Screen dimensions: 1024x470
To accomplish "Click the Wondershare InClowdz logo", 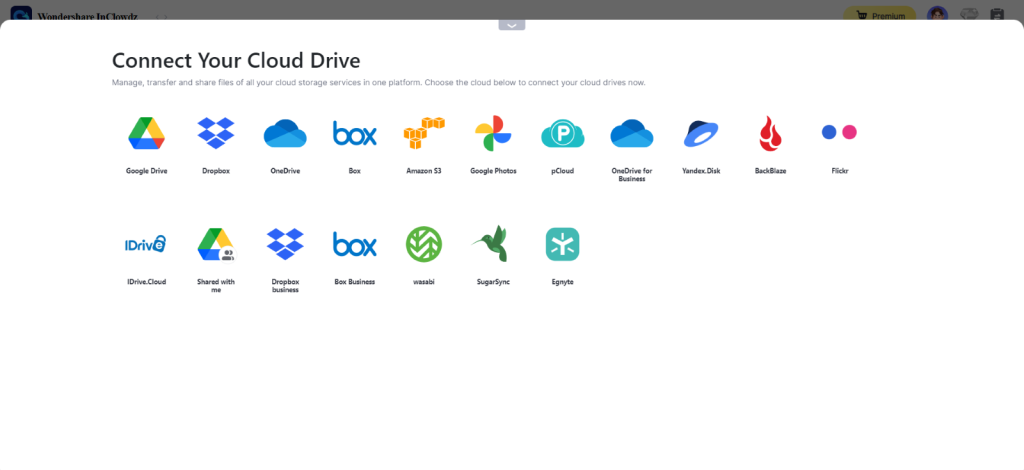I will pos(21,13).
